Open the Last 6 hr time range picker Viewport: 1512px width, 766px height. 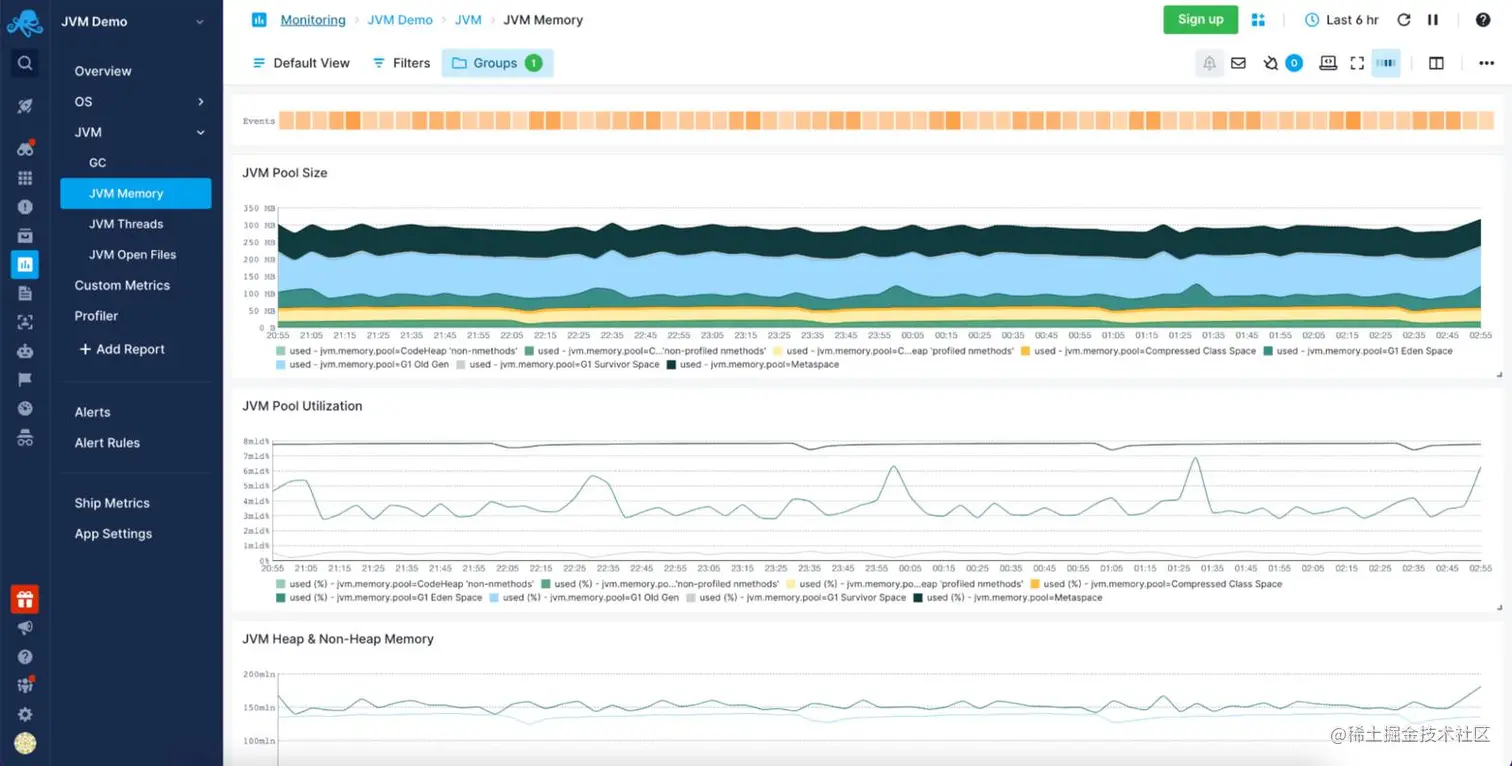(1341, 19)
